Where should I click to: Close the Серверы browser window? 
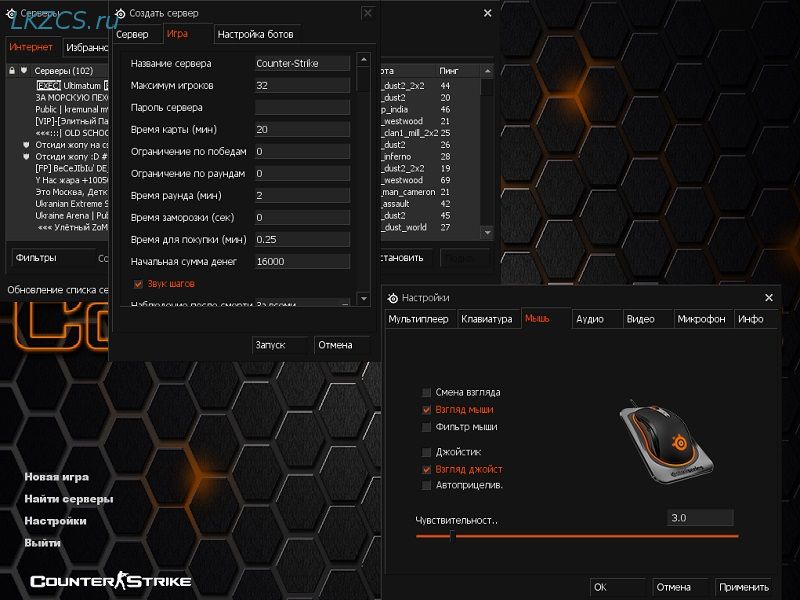(x=488, y=13)
